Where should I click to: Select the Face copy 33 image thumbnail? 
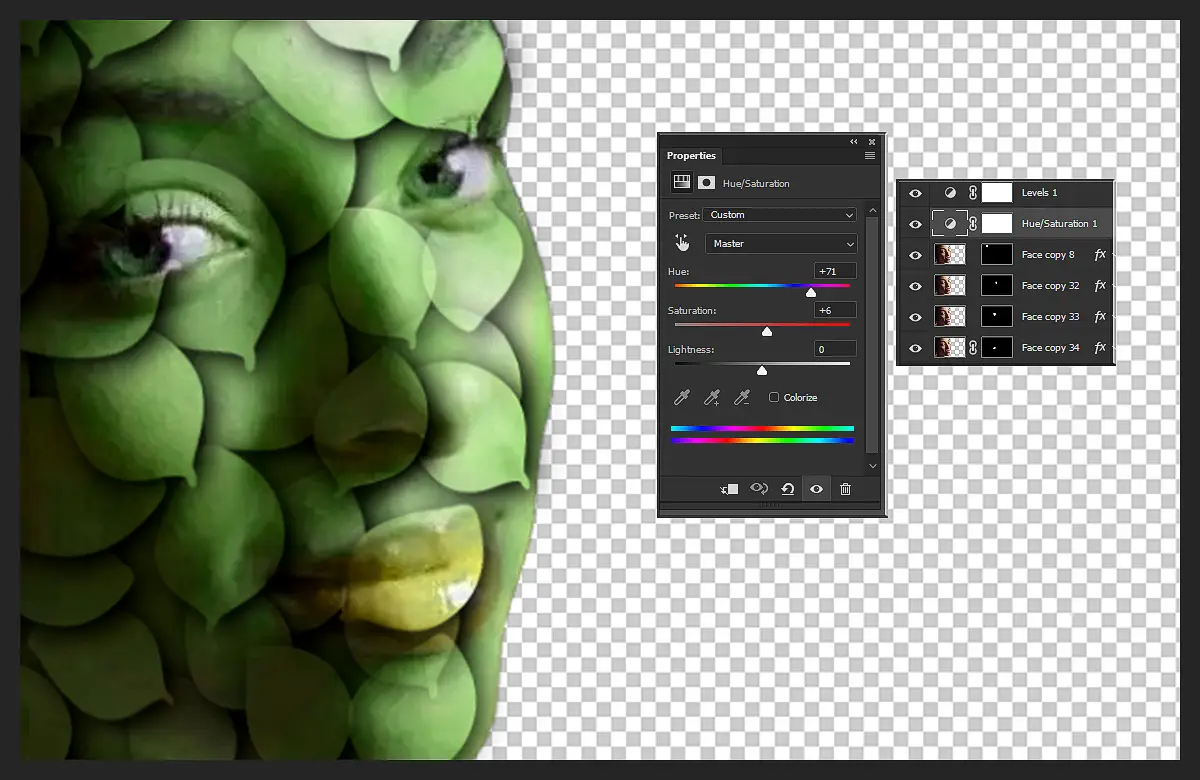pos(950,317)
